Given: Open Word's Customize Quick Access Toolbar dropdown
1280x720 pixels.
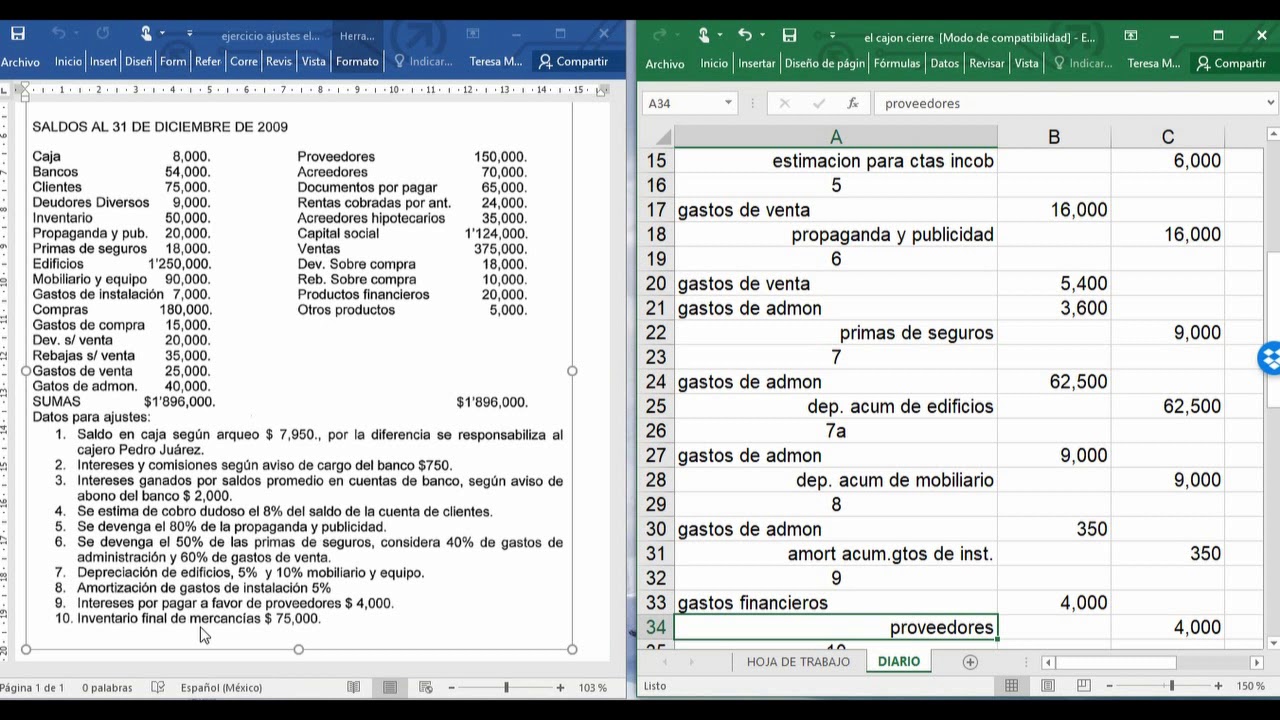Looking at the screenshot, I should point(190,34).
